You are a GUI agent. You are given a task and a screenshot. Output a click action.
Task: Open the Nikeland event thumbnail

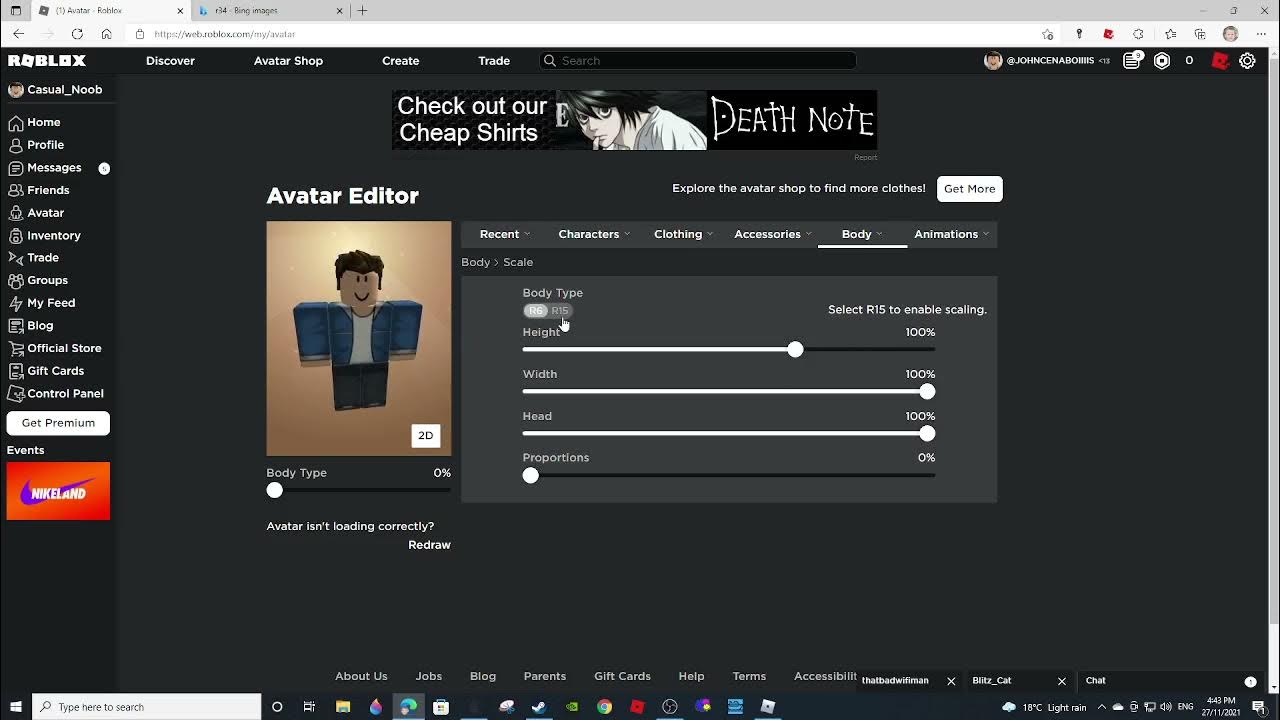[x=58, y=491]
